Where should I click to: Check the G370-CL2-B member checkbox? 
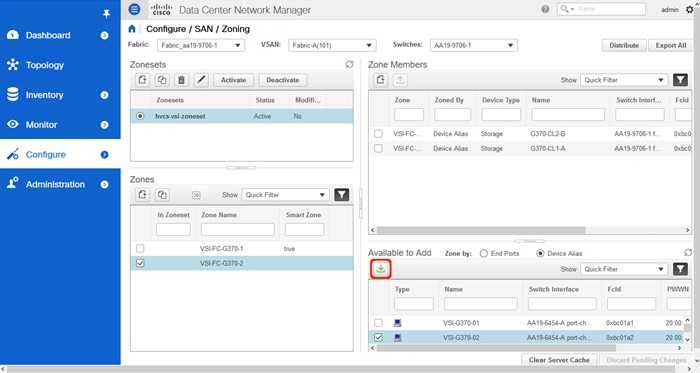[x=378, y=133]
